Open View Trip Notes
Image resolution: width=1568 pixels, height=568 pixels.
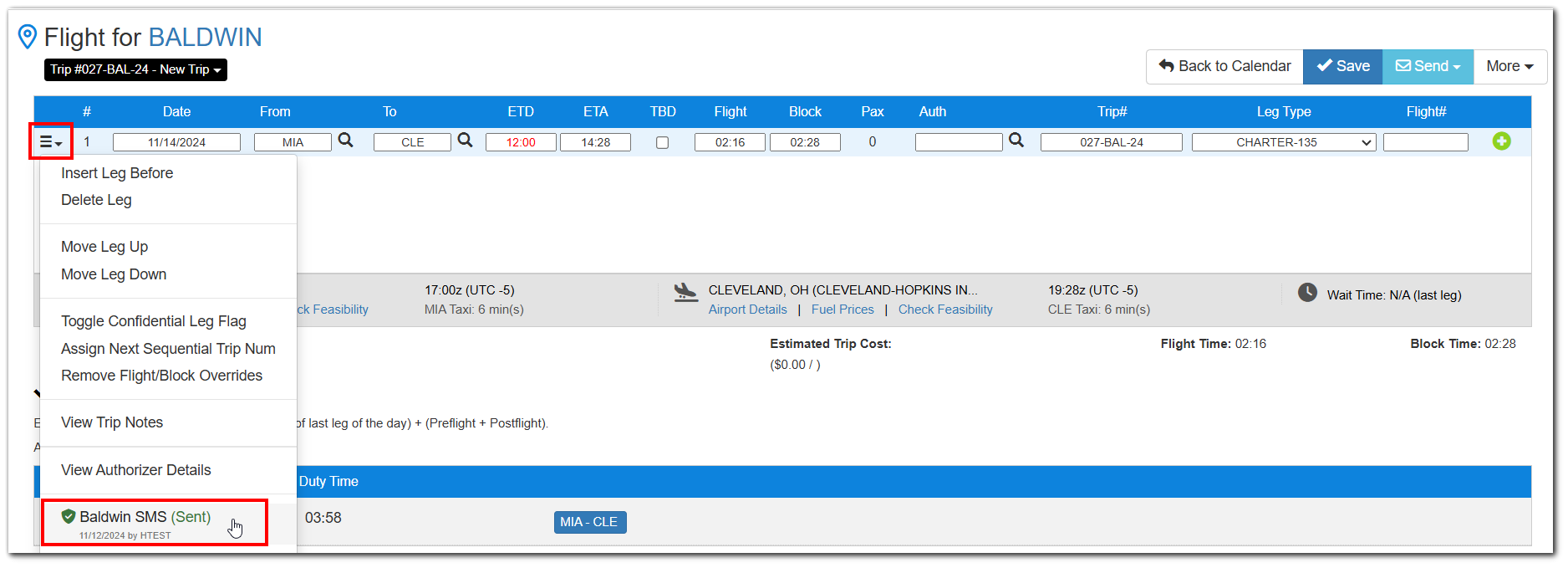(112, 422)
